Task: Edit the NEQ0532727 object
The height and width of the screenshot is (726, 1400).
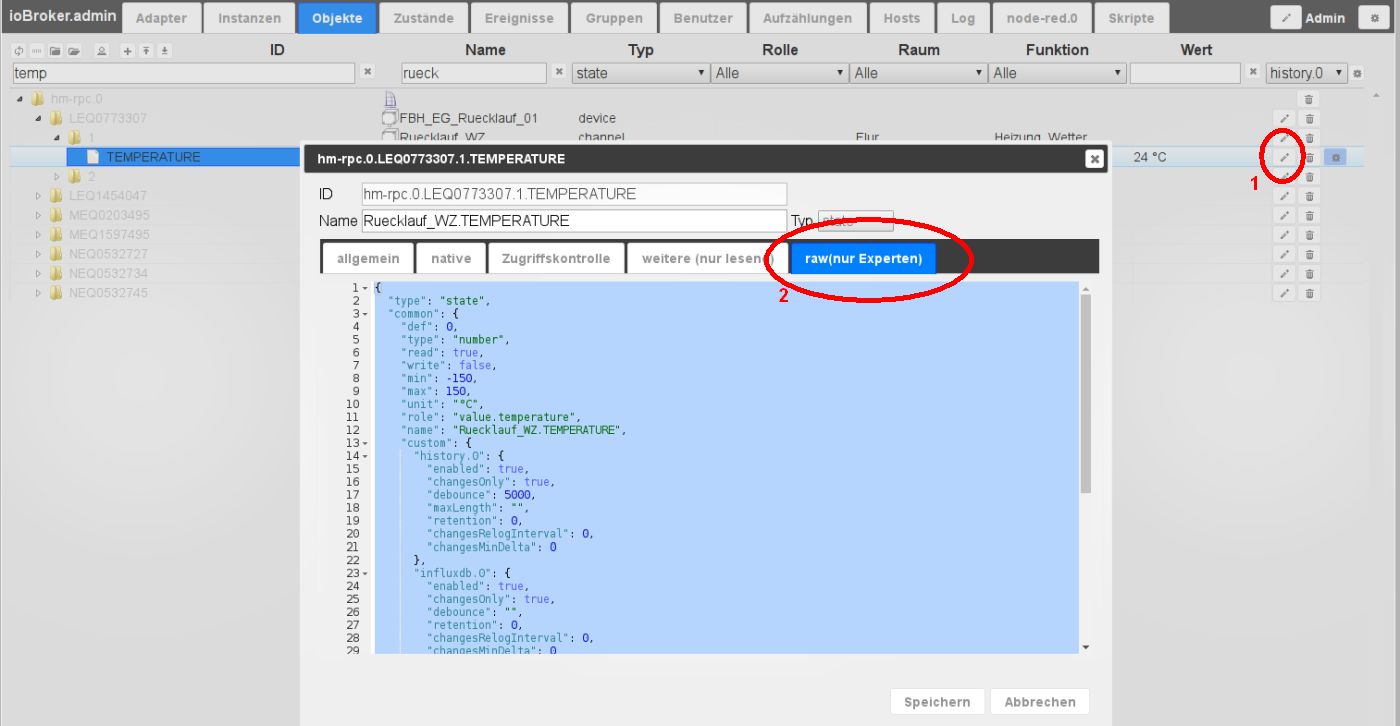Action: [1285, 254]
